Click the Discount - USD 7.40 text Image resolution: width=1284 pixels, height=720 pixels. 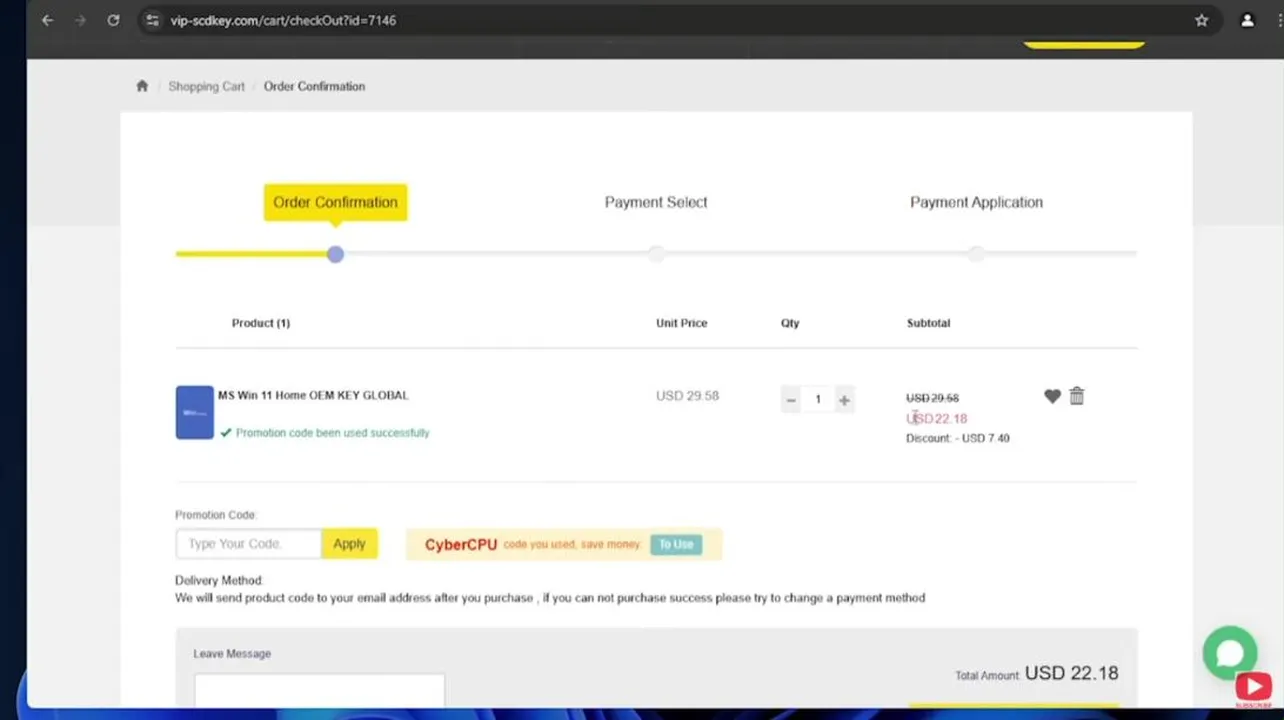[958, 438]
